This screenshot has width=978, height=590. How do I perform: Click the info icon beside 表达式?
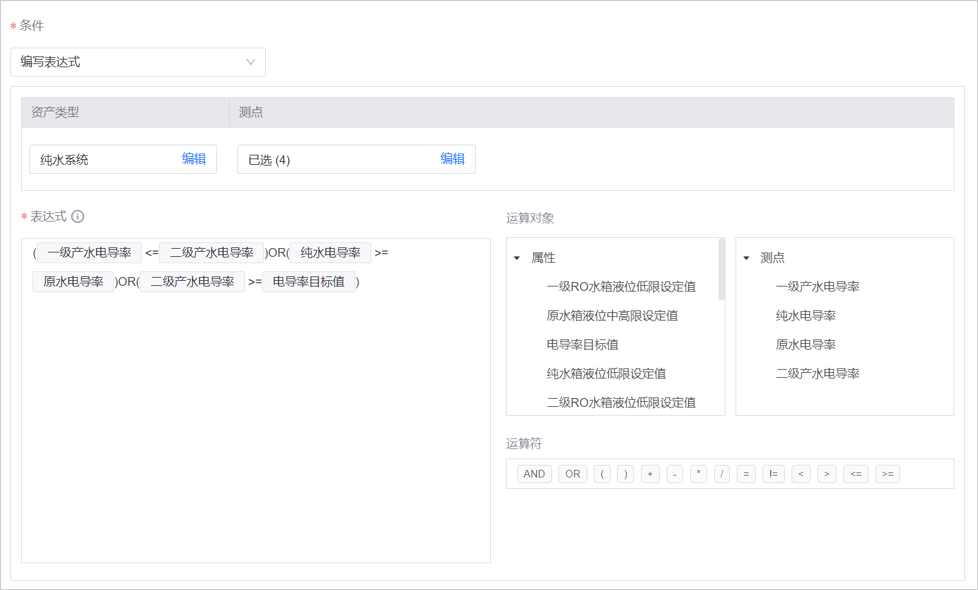(78, 217)
